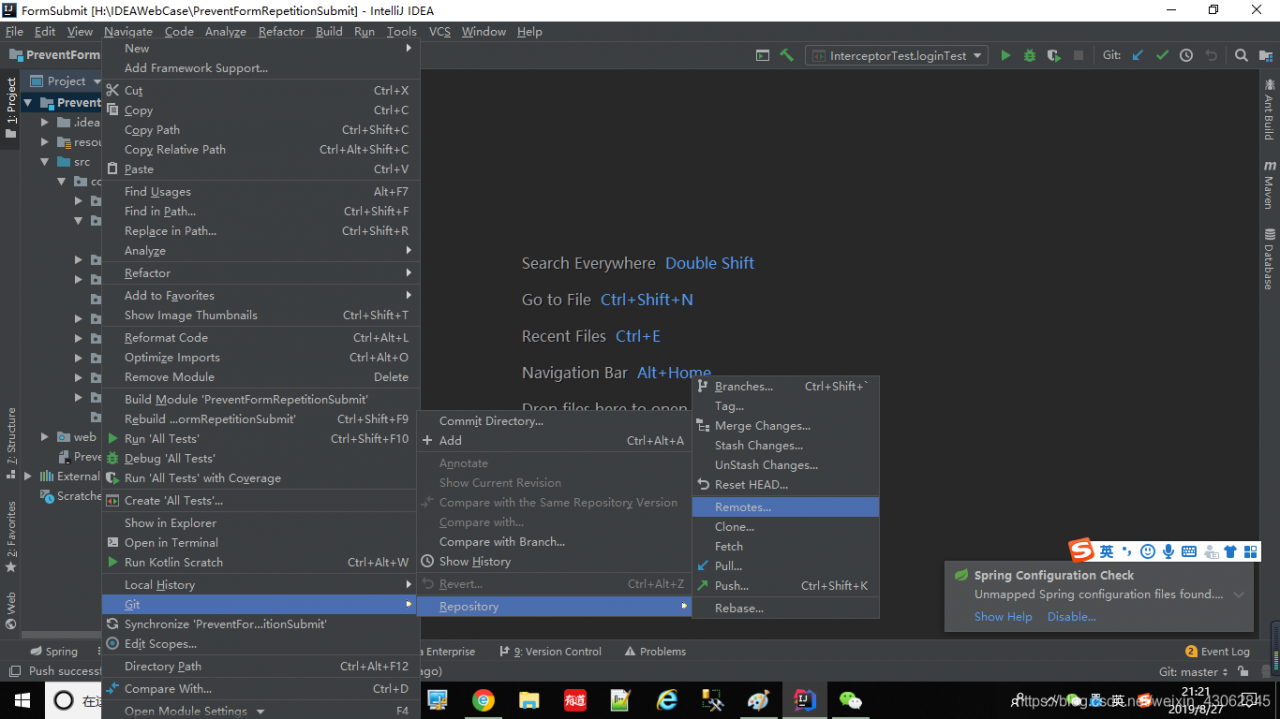
Task: Click Git Revert arrow toolbar icon
Action: tap(1211, 56)
